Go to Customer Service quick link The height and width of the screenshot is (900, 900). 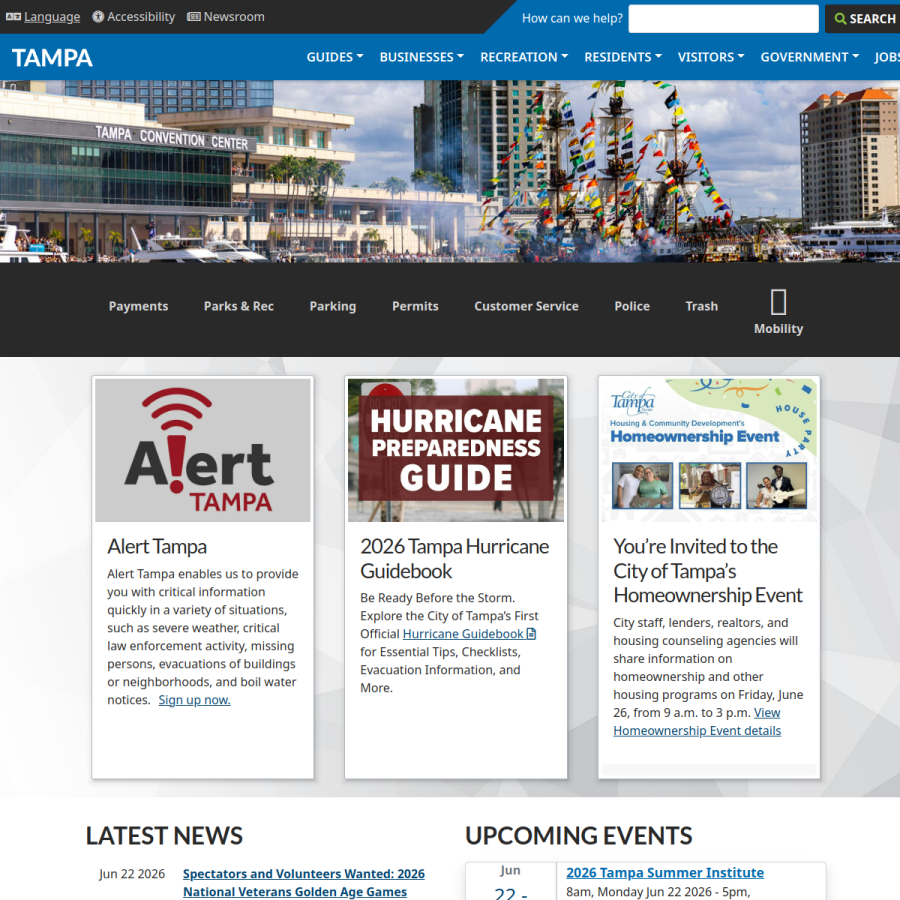coord(526,306)
